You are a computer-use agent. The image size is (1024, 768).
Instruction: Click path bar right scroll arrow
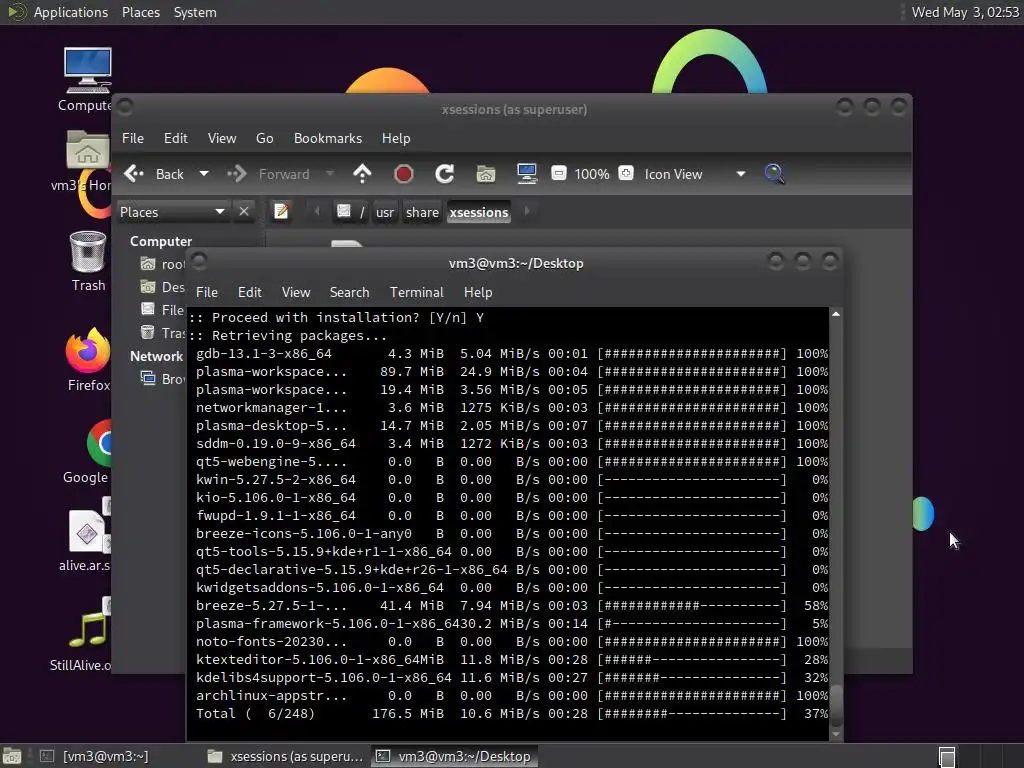pyautogui.click(x=527, y=212)
